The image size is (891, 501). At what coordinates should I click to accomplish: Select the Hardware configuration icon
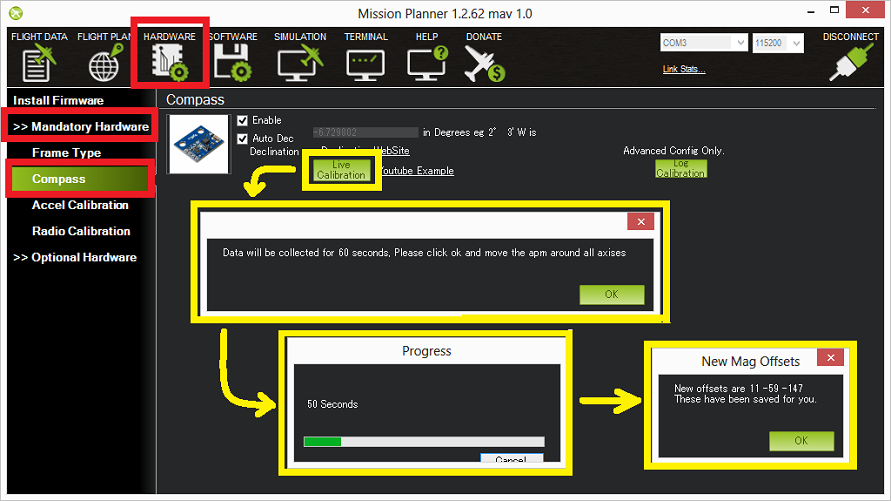pos(169,62)
